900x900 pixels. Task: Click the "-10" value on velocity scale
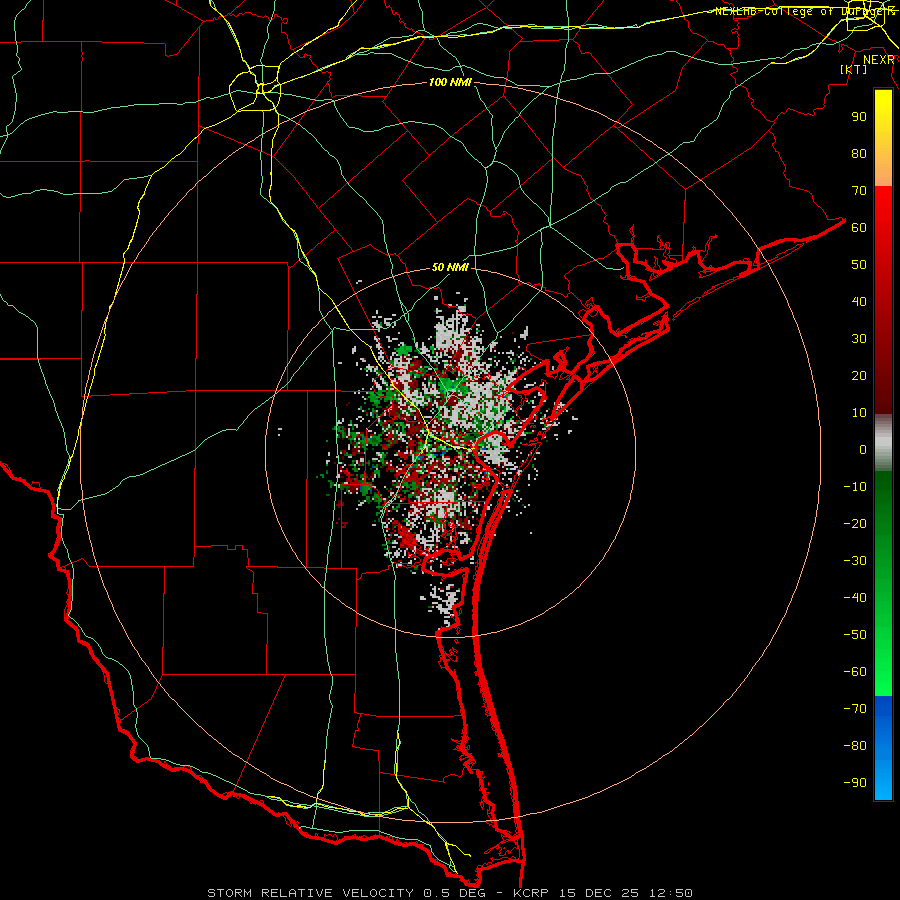(x=855, y=487)
